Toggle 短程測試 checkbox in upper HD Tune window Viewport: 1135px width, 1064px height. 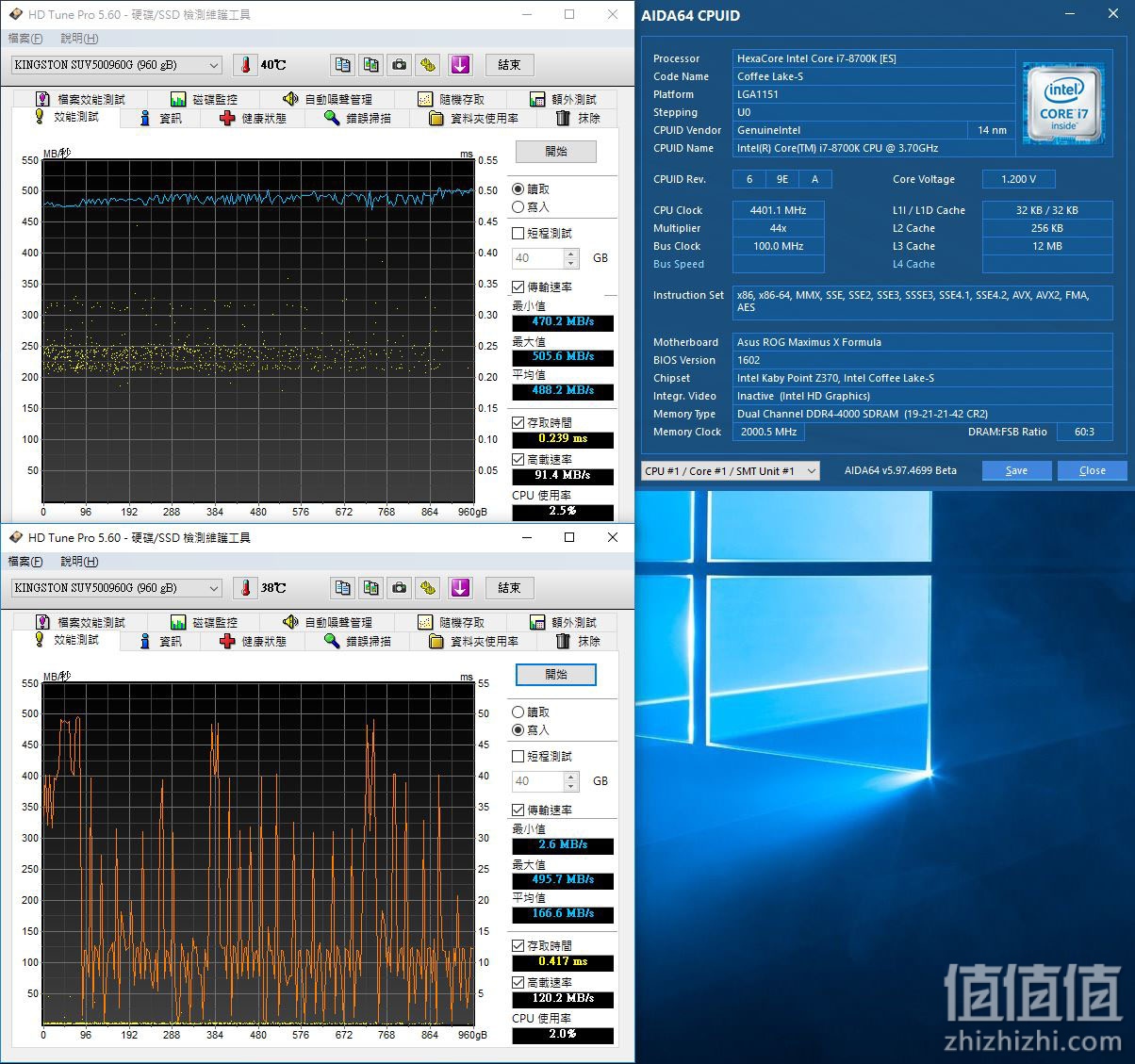[x=518, y=233]
